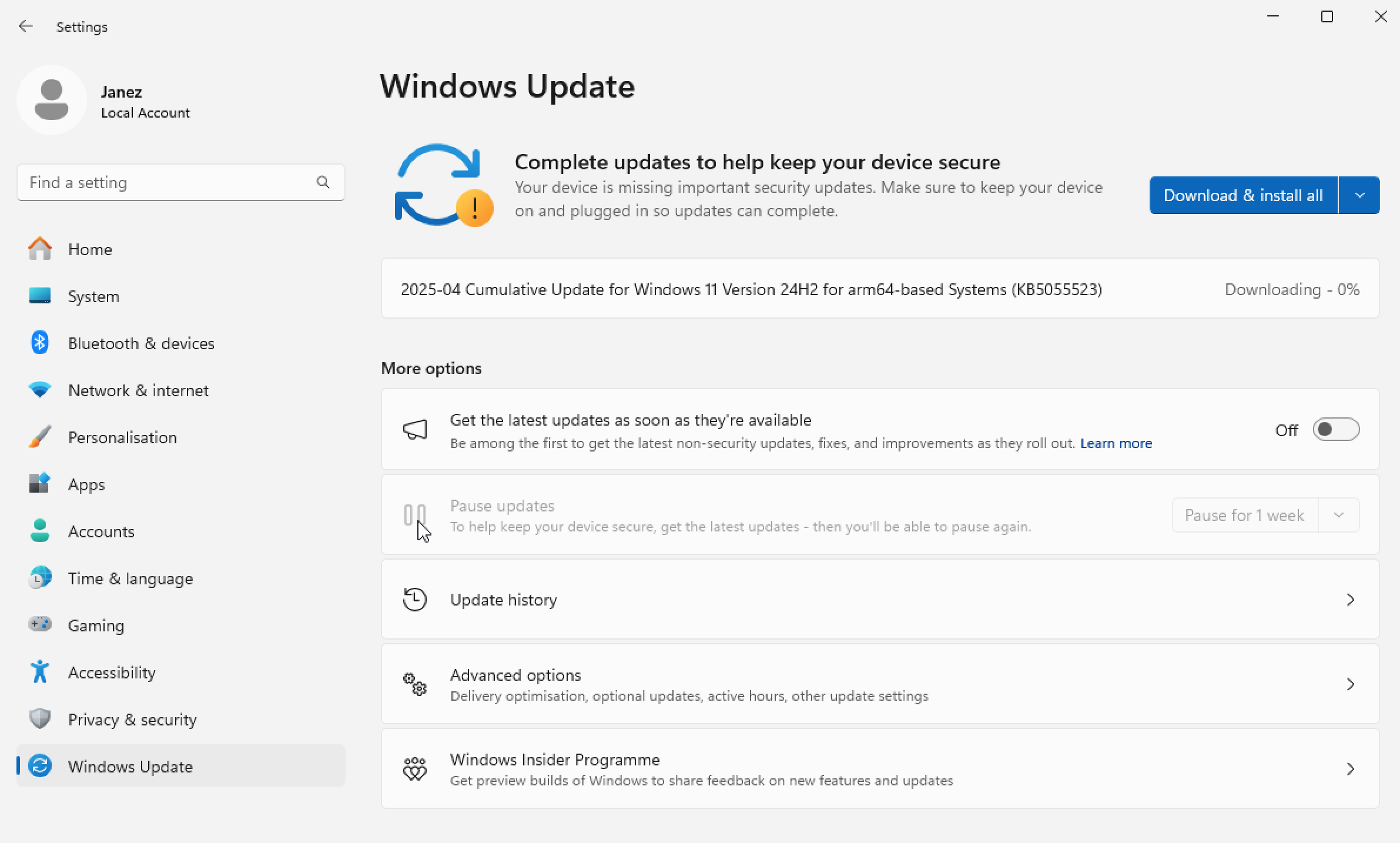Toggle on get latest updates switch

1335,430
